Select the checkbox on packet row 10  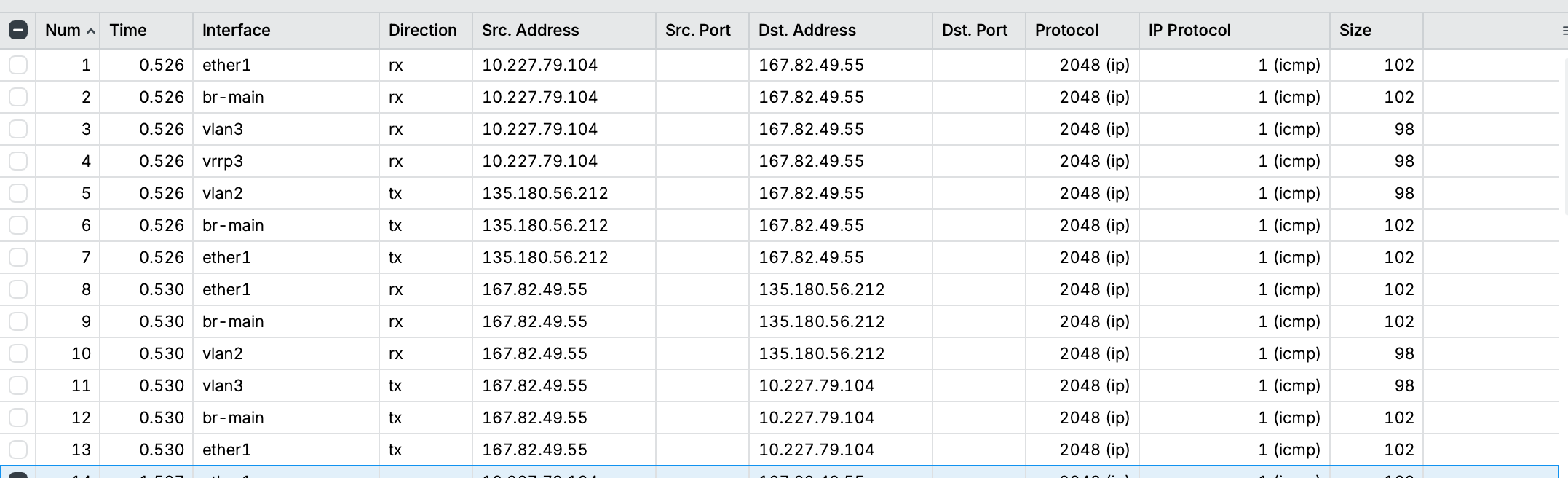pos(18,353)
